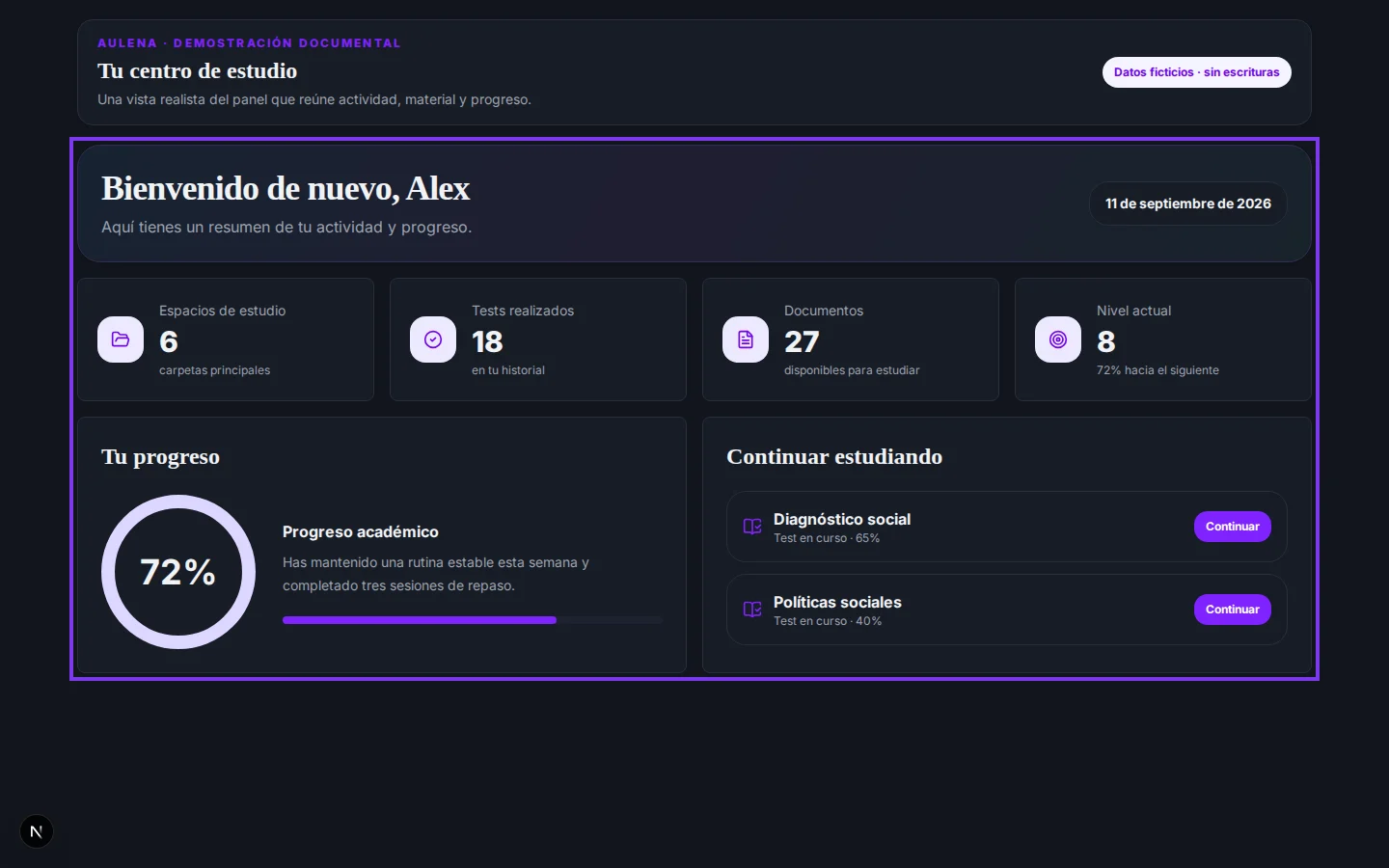Click the number 27 in Documentos card
The height and width of the screenshot is (868, 1389).
802,341
